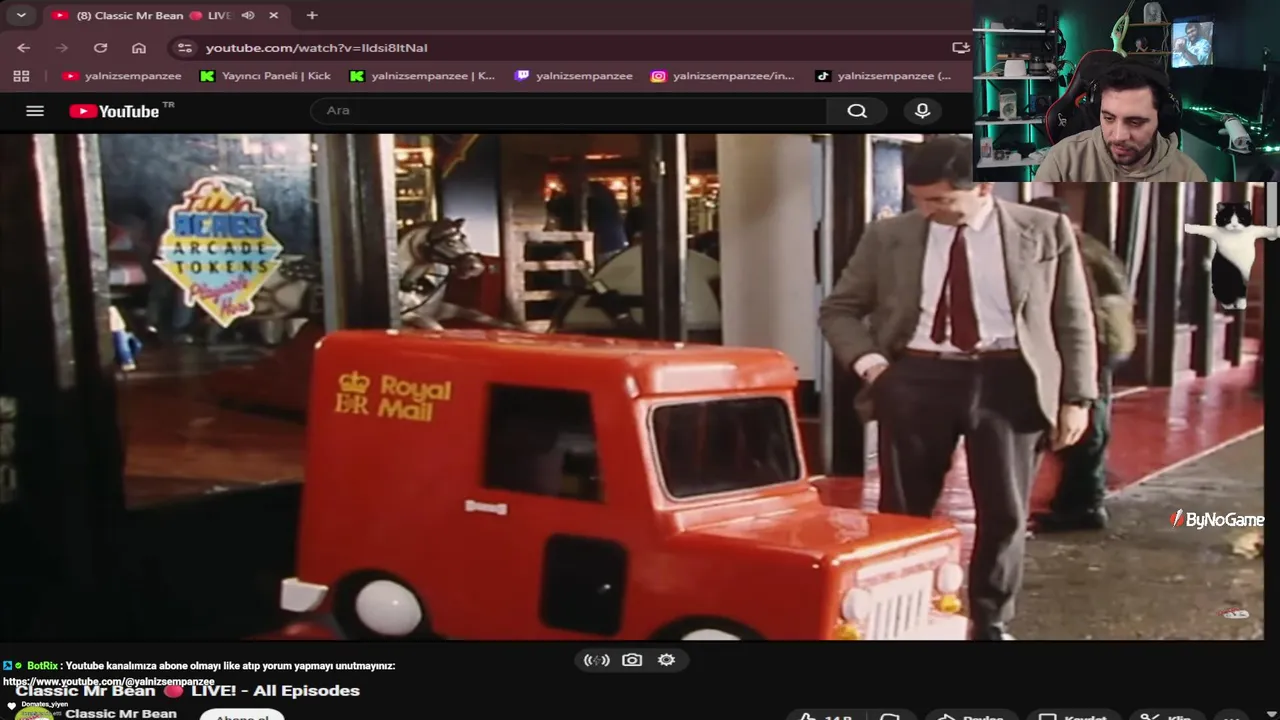Click the BotRix username in chat overlay
Viewport: 1280px width, 720px height.
(42, 666)
